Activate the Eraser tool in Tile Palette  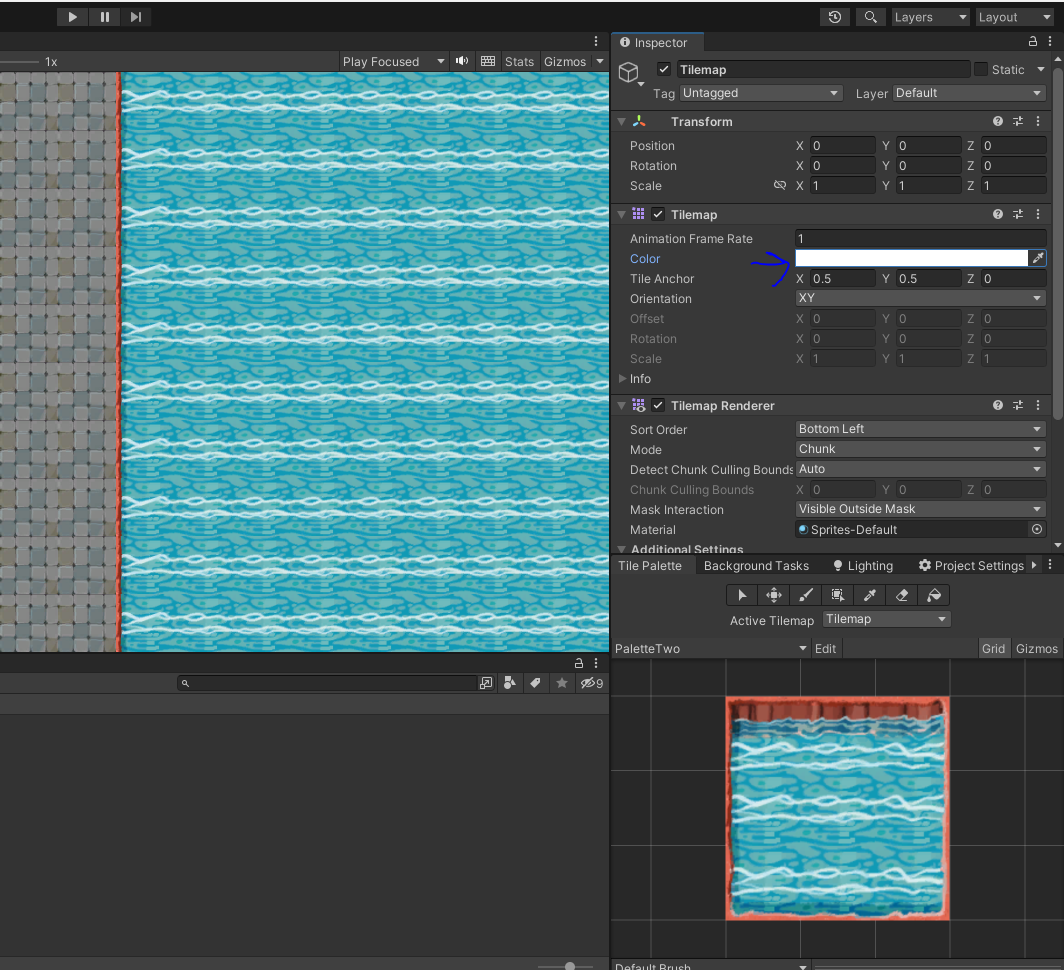point(901,595)
